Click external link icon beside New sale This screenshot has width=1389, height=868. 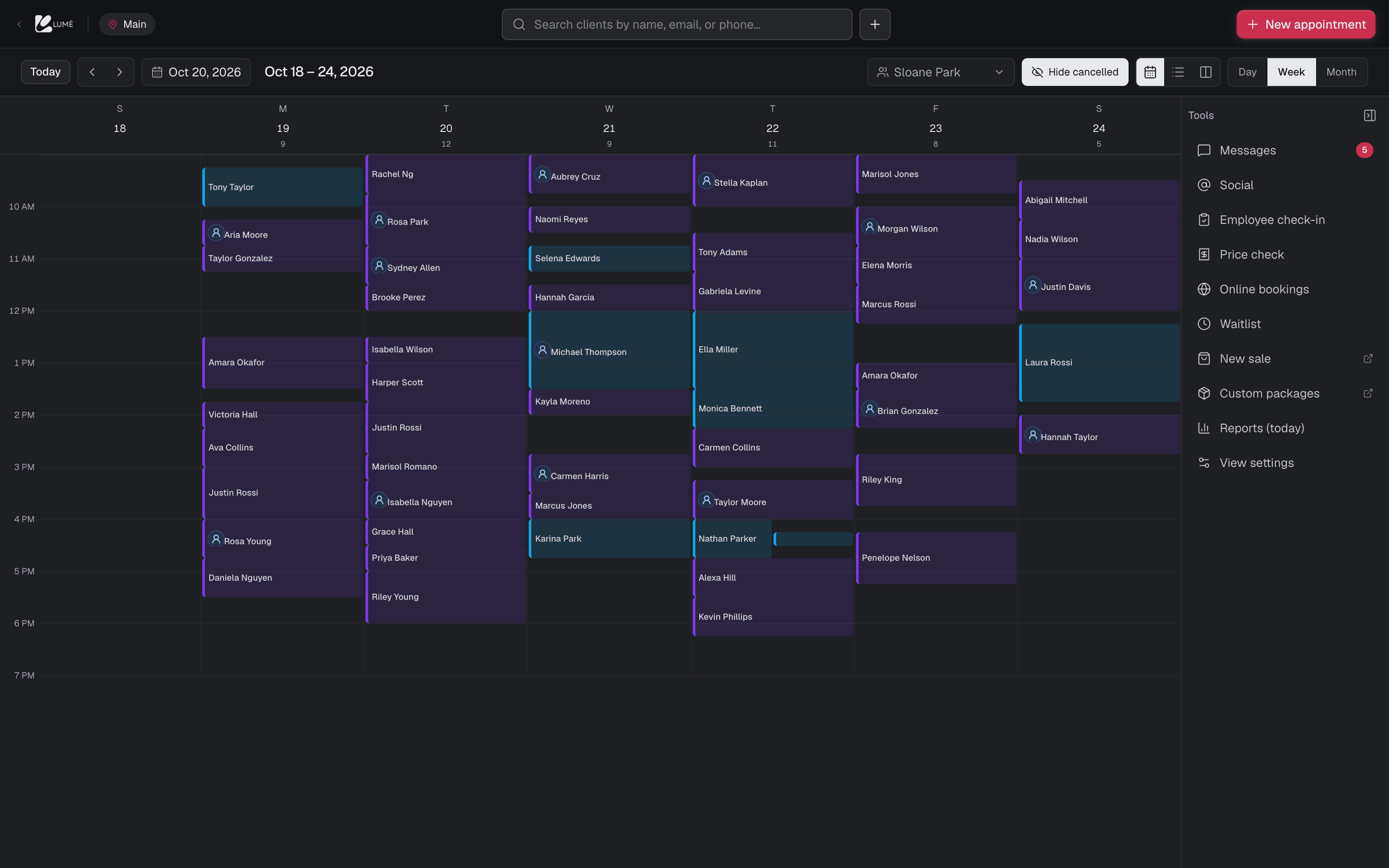tap(1368, 359)
